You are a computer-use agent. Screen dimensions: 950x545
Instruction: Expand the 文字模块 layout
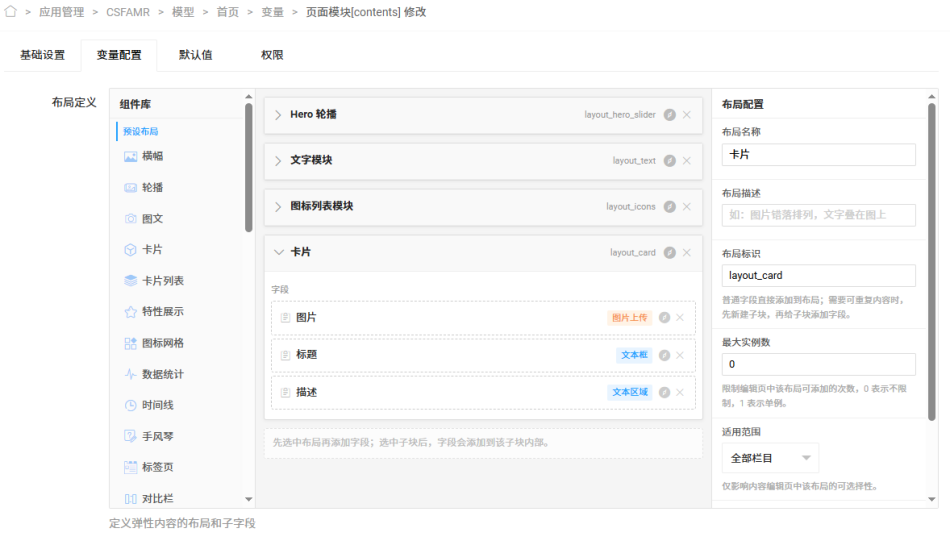(278, 160)
